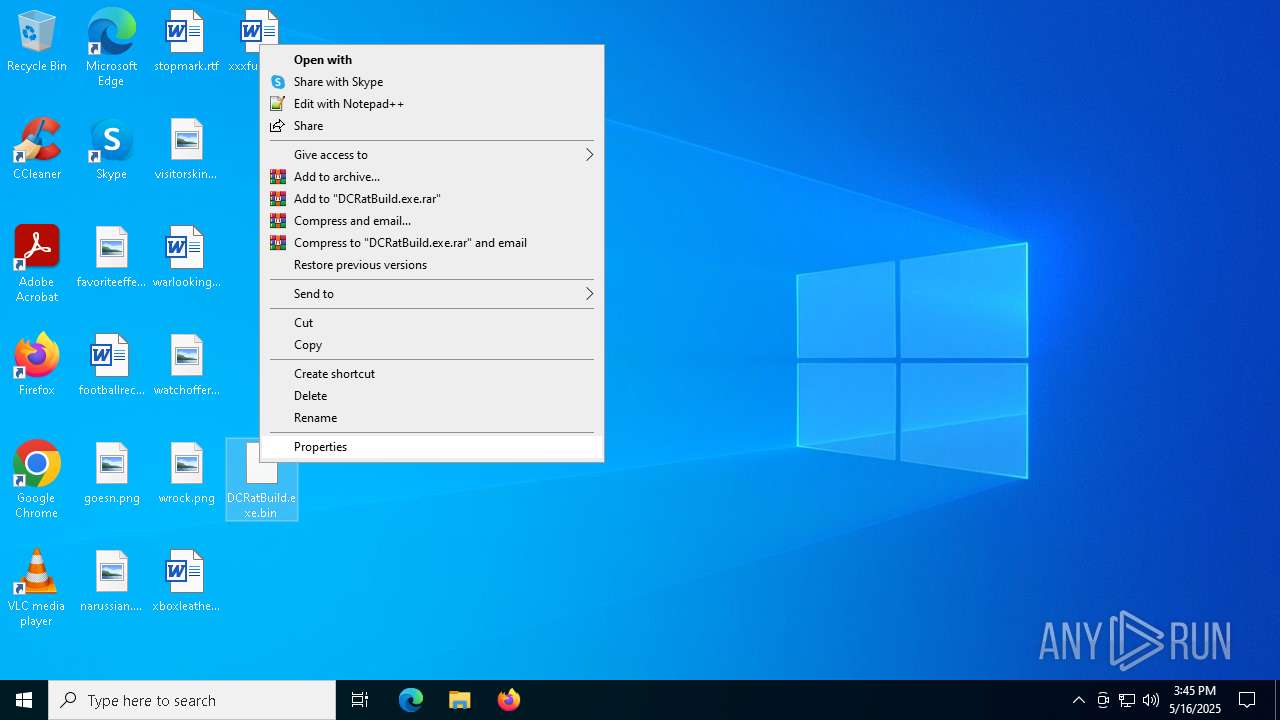Image resolution: width=1280 pixels, height=720 pixels.
Task: Select the xboxleathe Word document icon
Action: 186,582
